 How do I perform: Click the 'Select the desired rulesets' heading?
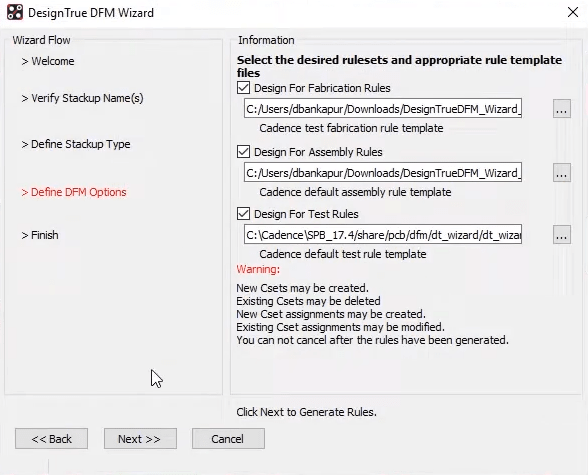[x=399, y=66]
